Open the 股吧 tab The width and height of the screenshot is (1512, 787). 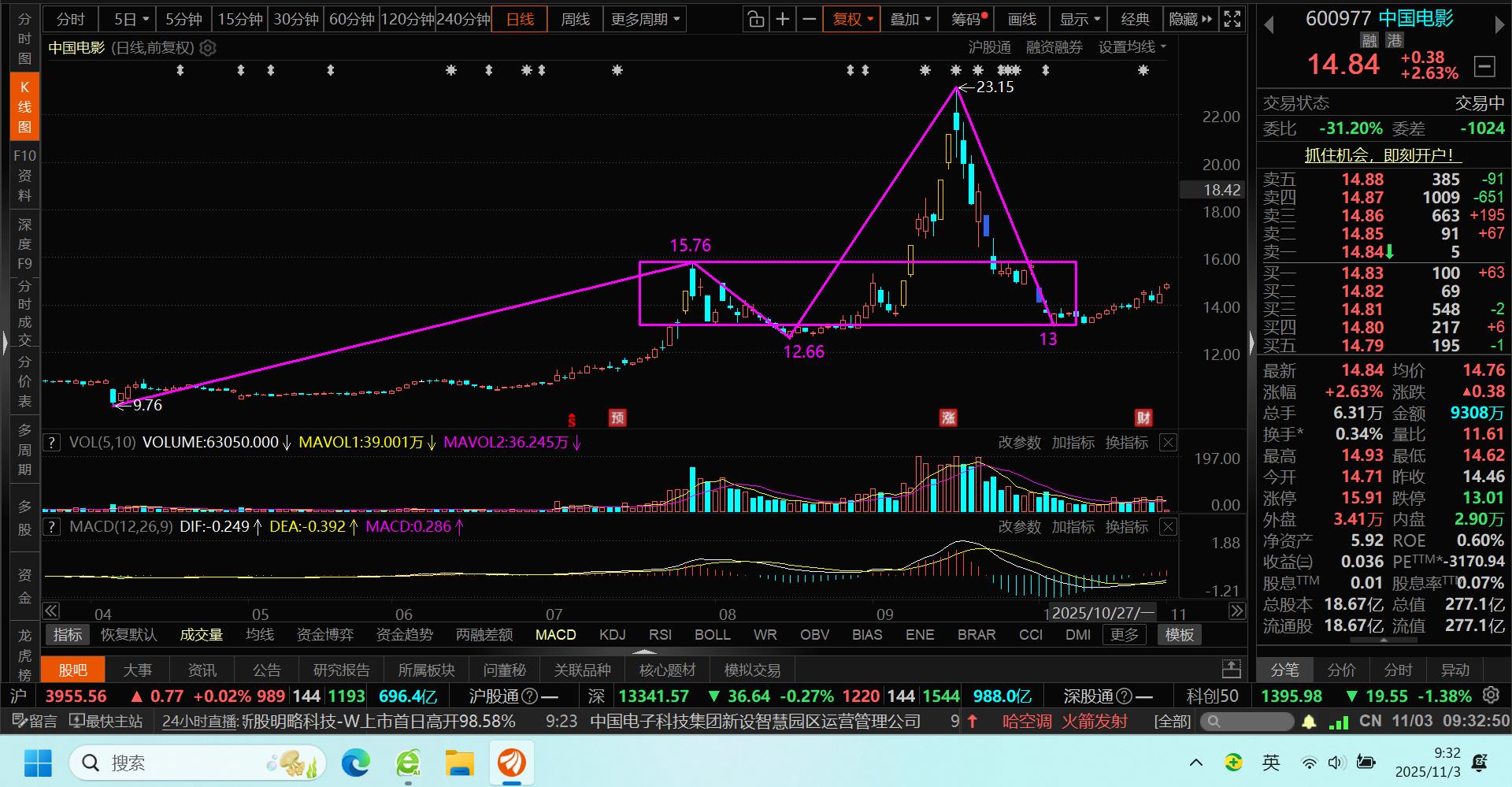coord(72,670)
